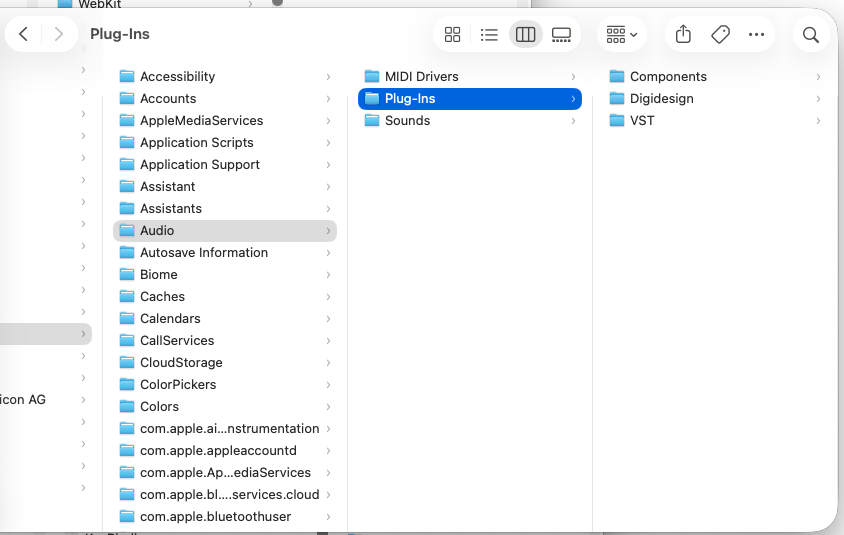The image size is (844, 535).
Task: Select the Biome folder
Action: point(224,275)
